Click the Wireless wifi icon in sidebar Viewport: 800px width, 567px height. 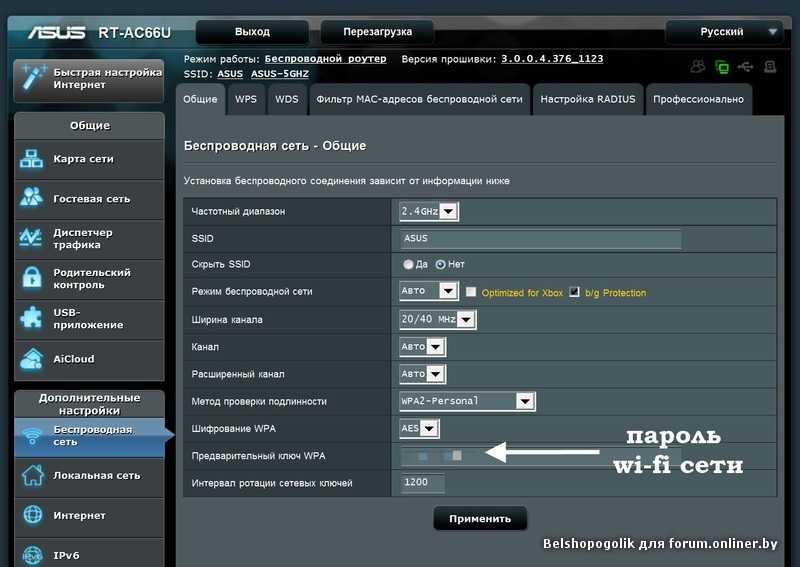(33, 436)
